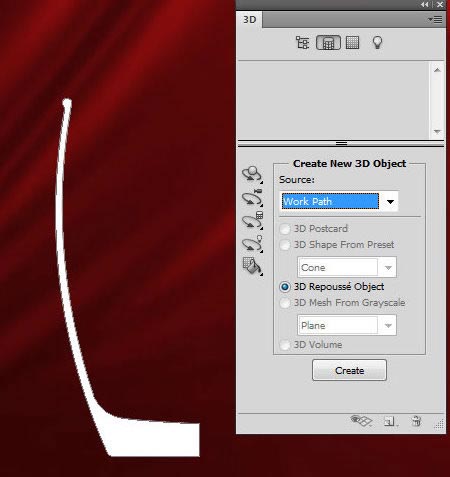450x477 pixels.
Task: Click scroll down arrow in scene list
Action: pyautogui.click(x=437, y=131)
